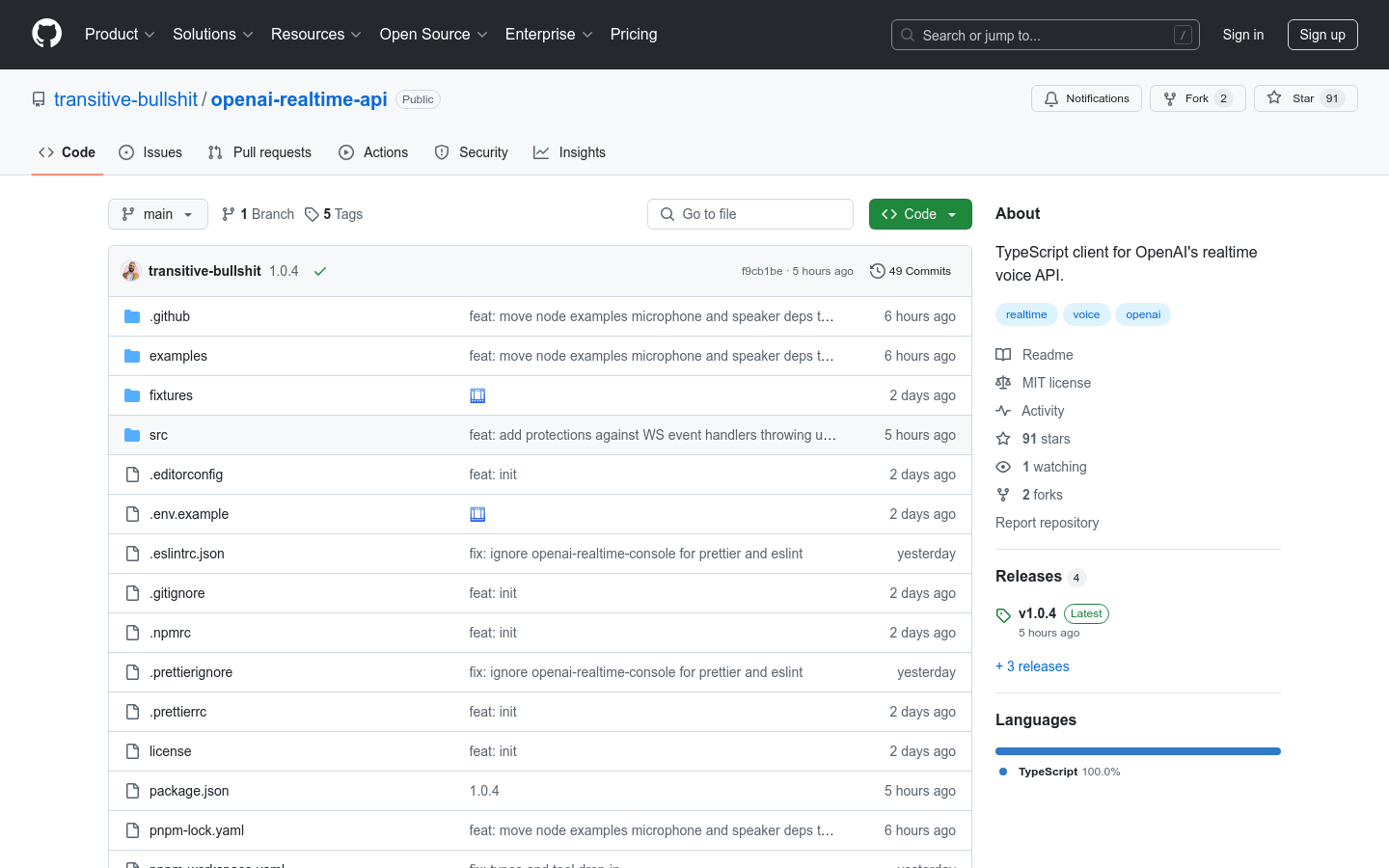Image resolution: width=1389 pixels, height=868 pixels.
Task: Click the search magnifier icon in header
Action: coord(908,35)
